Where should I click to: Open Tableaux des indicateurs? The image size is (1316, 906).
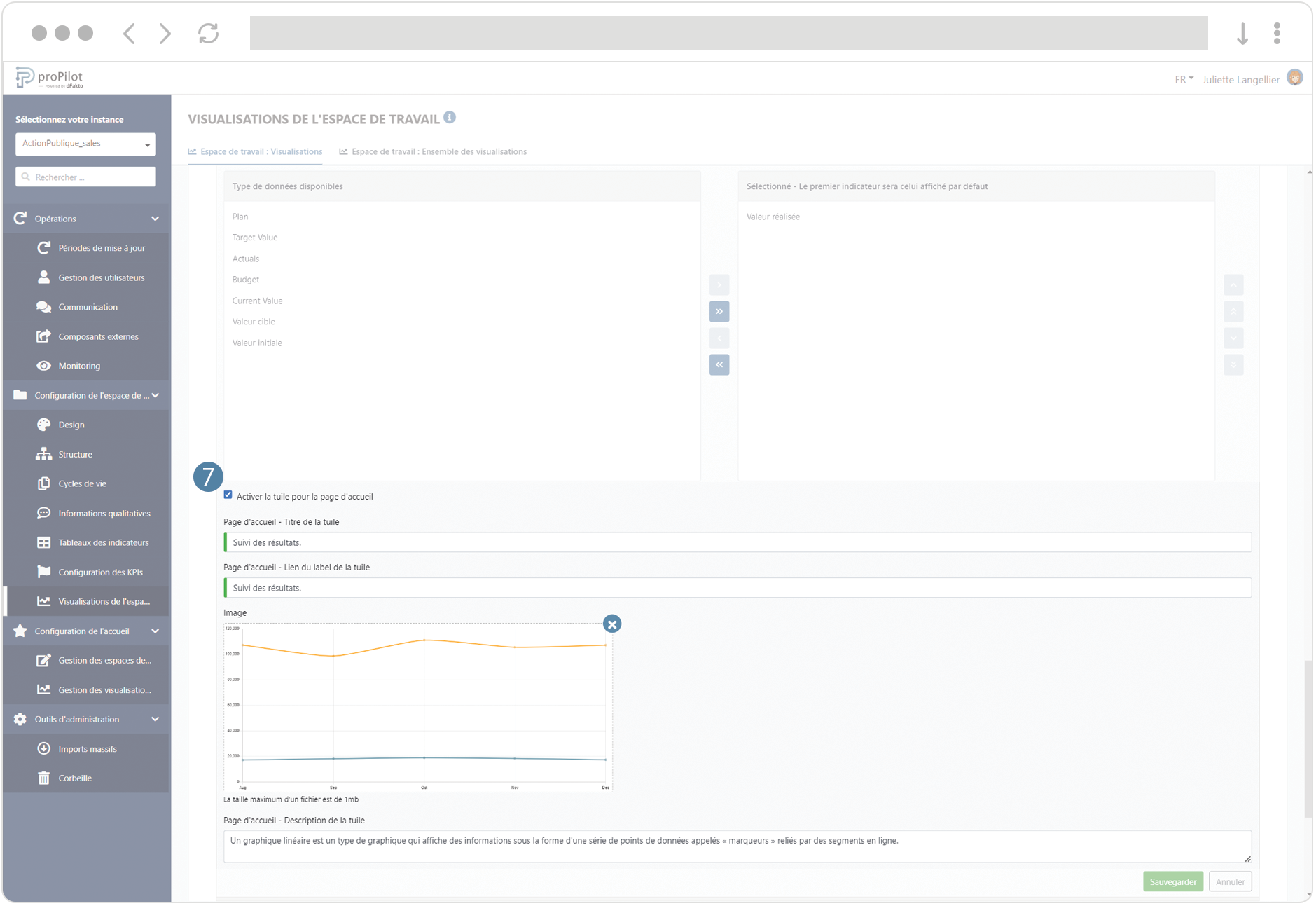[x=104, y=542]
